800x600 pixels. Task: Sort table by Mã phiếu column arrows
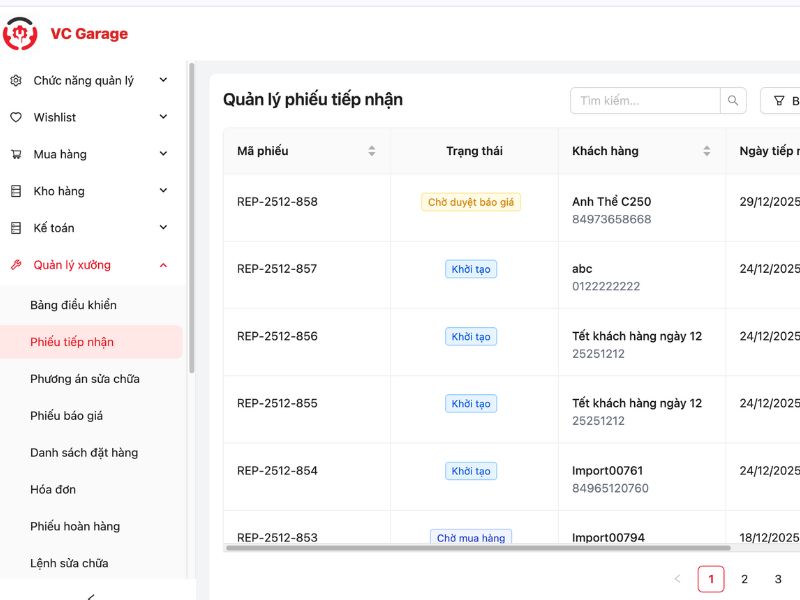pos(372,151)
